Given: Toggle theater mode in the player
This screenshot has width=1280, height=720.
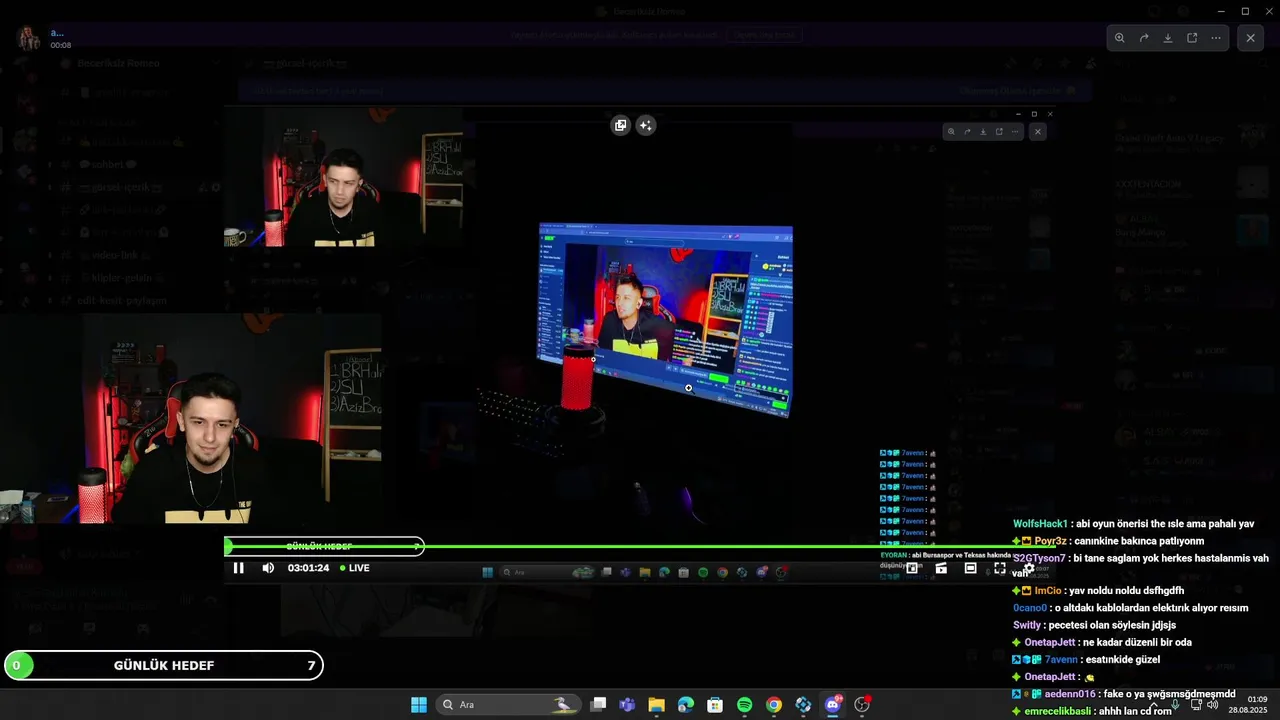Looking at the screenshot, I should coord(970,568).
